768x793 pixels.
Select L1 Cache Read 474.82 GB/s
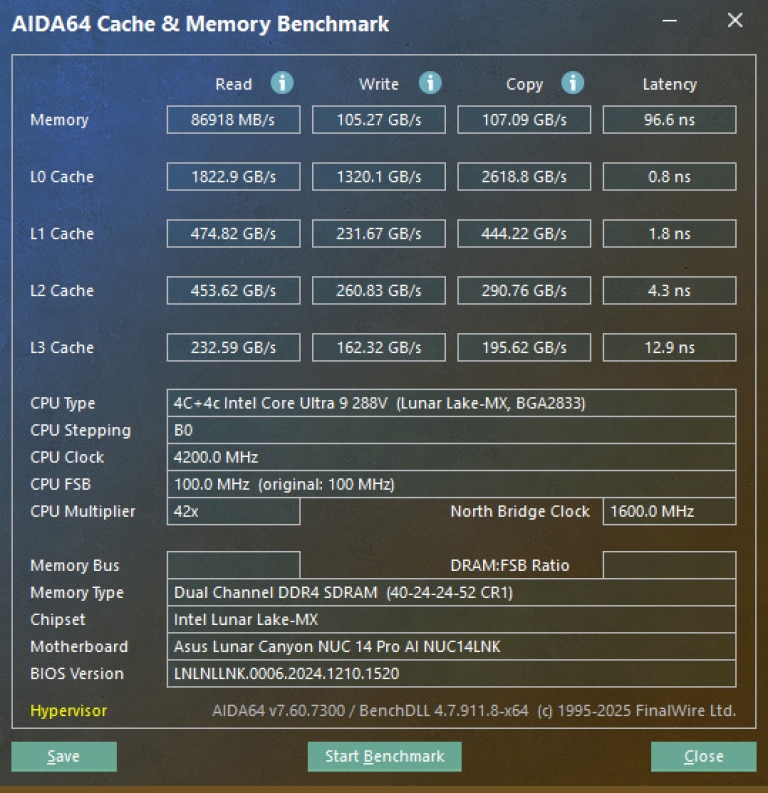233,234
